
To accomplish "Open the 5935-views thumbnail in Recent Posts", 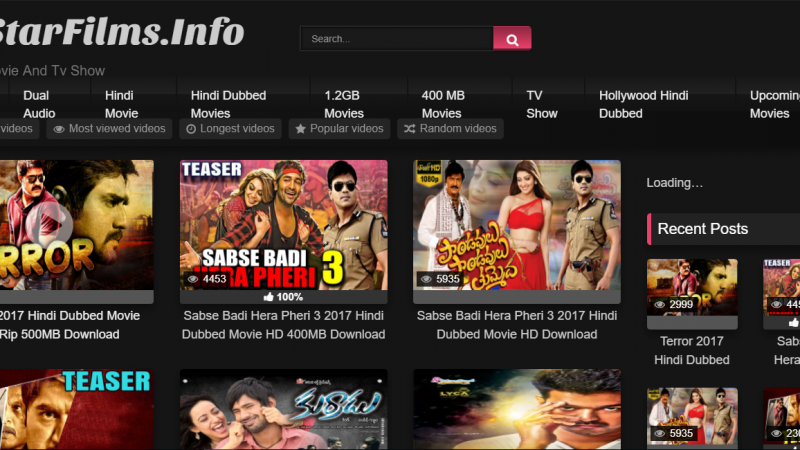I will tap(692, 416).
